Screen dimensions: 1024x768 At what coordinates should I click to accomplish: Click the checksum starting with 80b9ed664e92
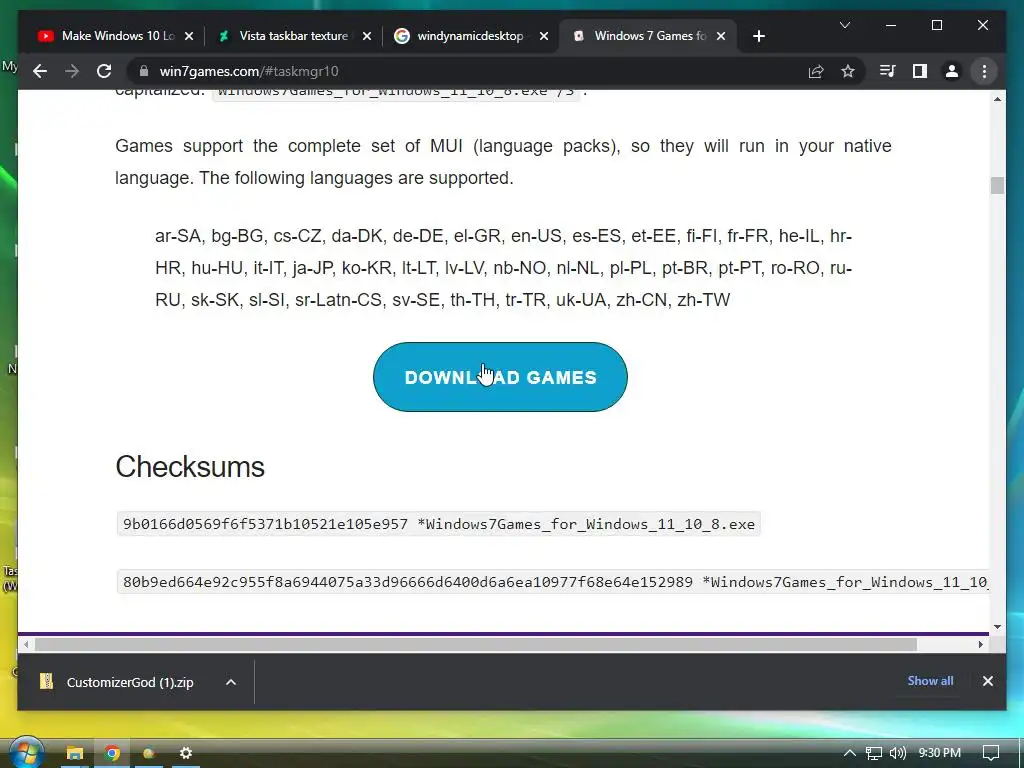553,582
